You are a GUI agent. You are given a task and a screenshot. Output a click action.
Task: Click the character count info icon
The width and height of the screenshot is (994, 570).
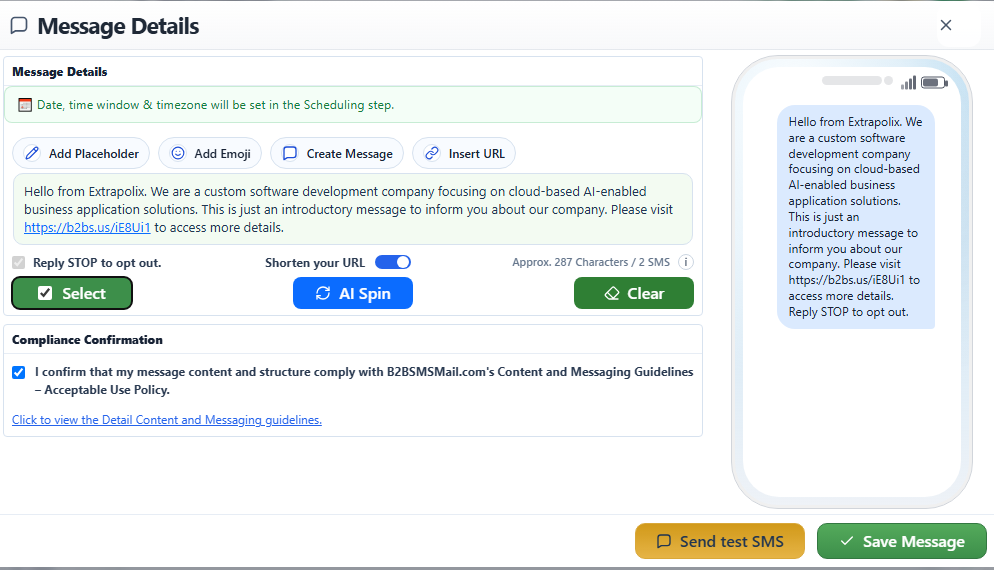tap(685, 262)
